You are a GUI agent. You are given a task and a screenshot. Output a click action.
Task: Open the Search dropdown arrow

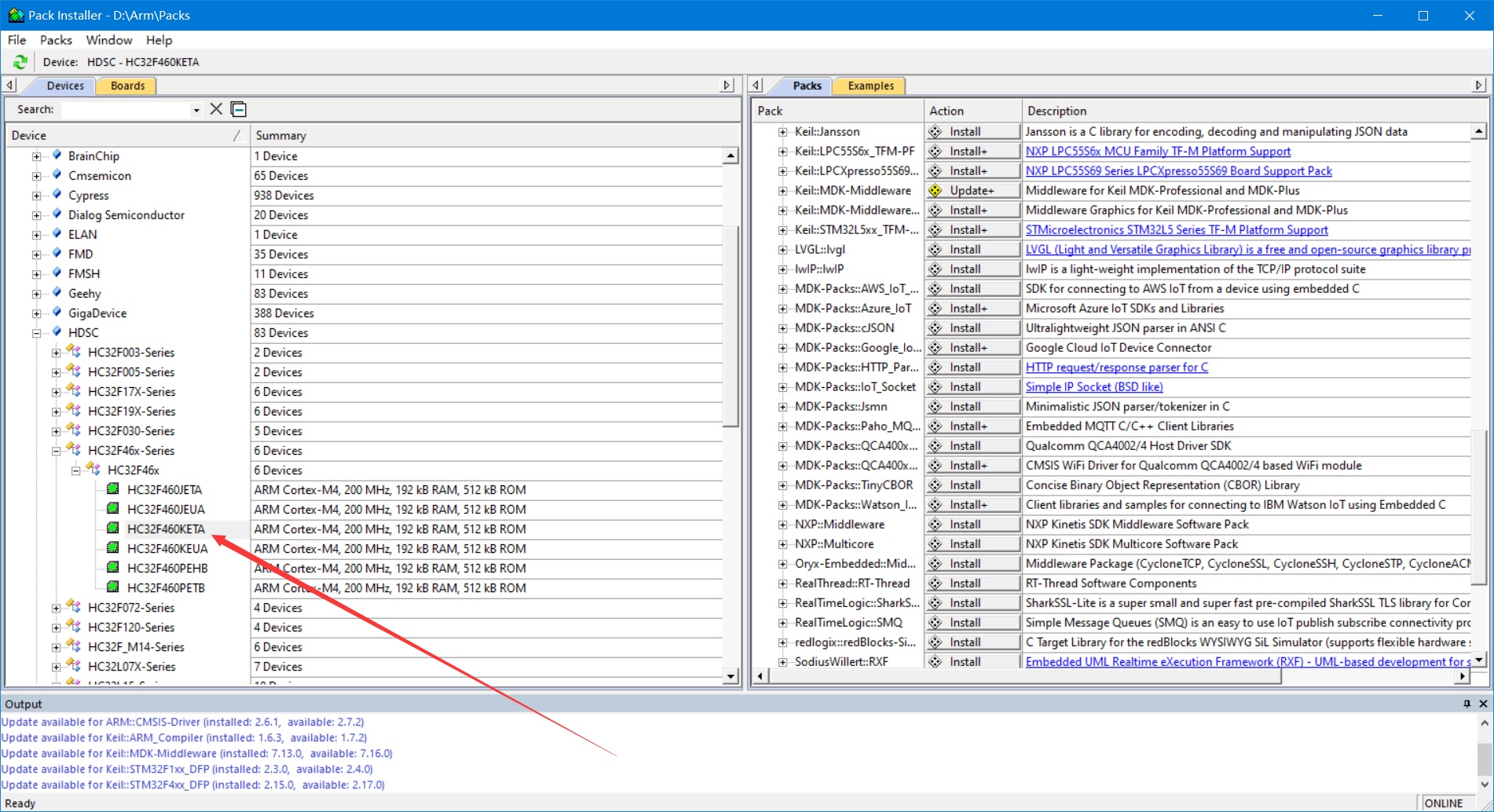pos(196,110)
